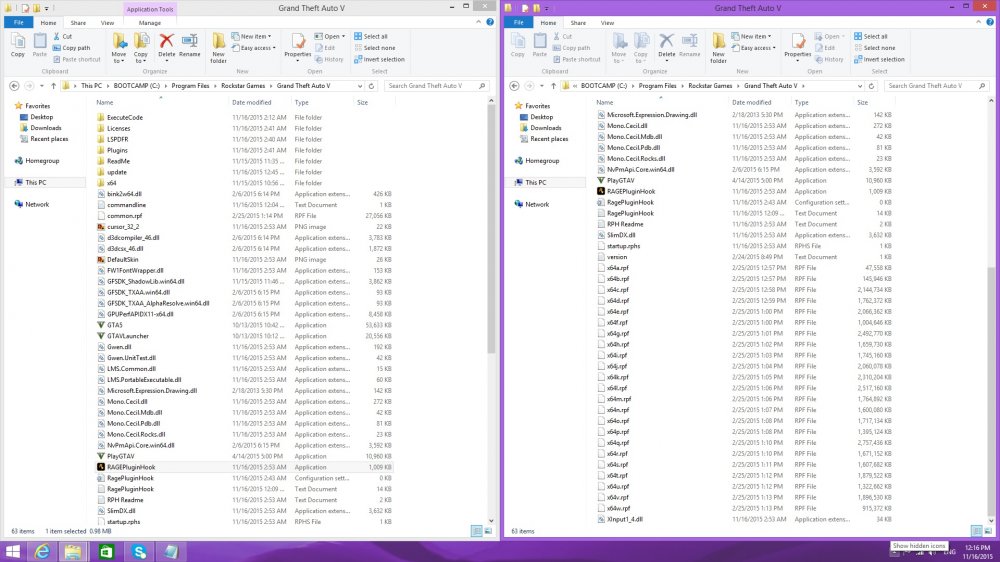
Task: Expand address bar history in left window
Action: click(360, 85)
